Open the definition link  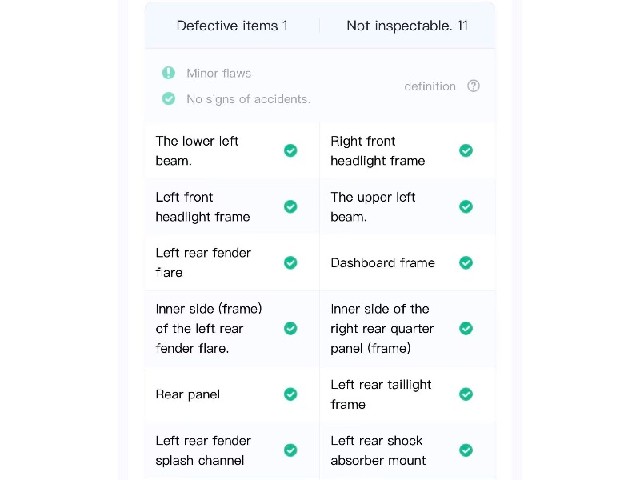pyautogui.click(x=429, y=86)
